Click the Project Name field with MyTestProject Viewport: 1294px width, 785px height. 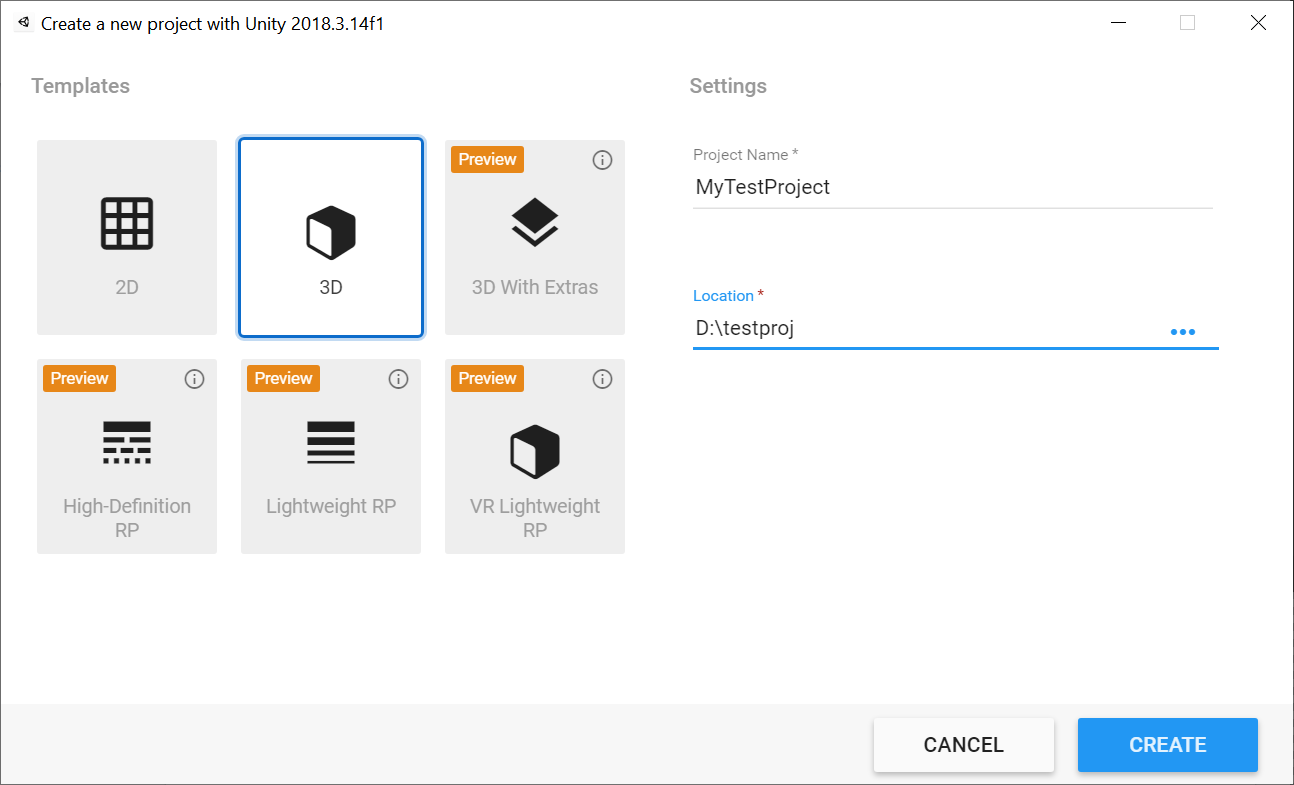tap(952, 187)
